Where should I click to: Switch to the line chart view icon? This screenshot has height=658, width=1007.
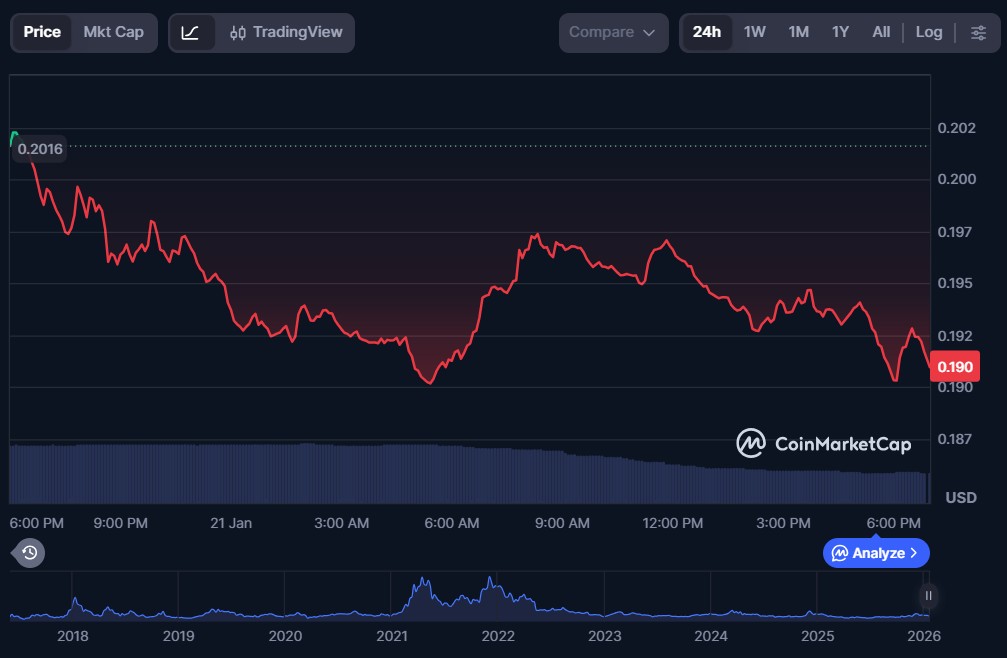[x=190, y=32]
